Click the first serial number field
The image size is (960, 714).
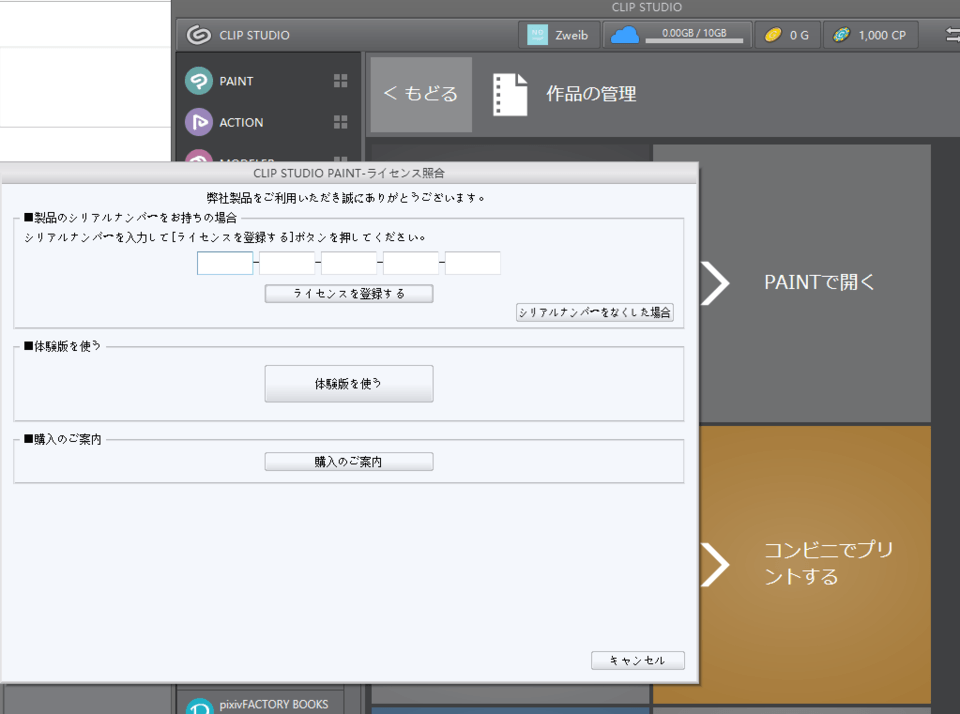(x=225, y=264)
